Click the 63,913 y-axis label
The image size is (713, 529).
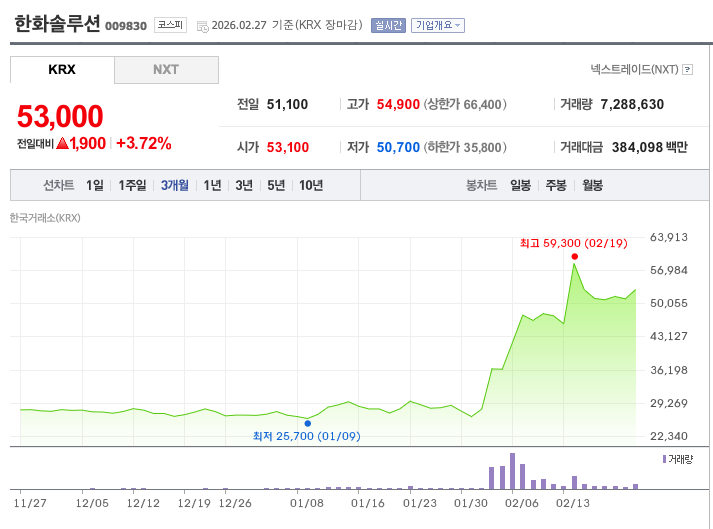pyautogui.click(x=668, y=237)
